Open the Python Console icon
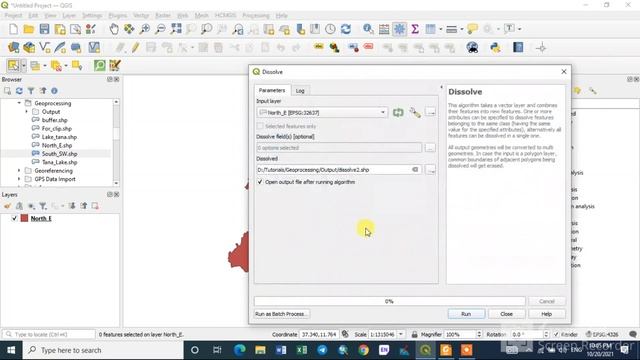 495,48
